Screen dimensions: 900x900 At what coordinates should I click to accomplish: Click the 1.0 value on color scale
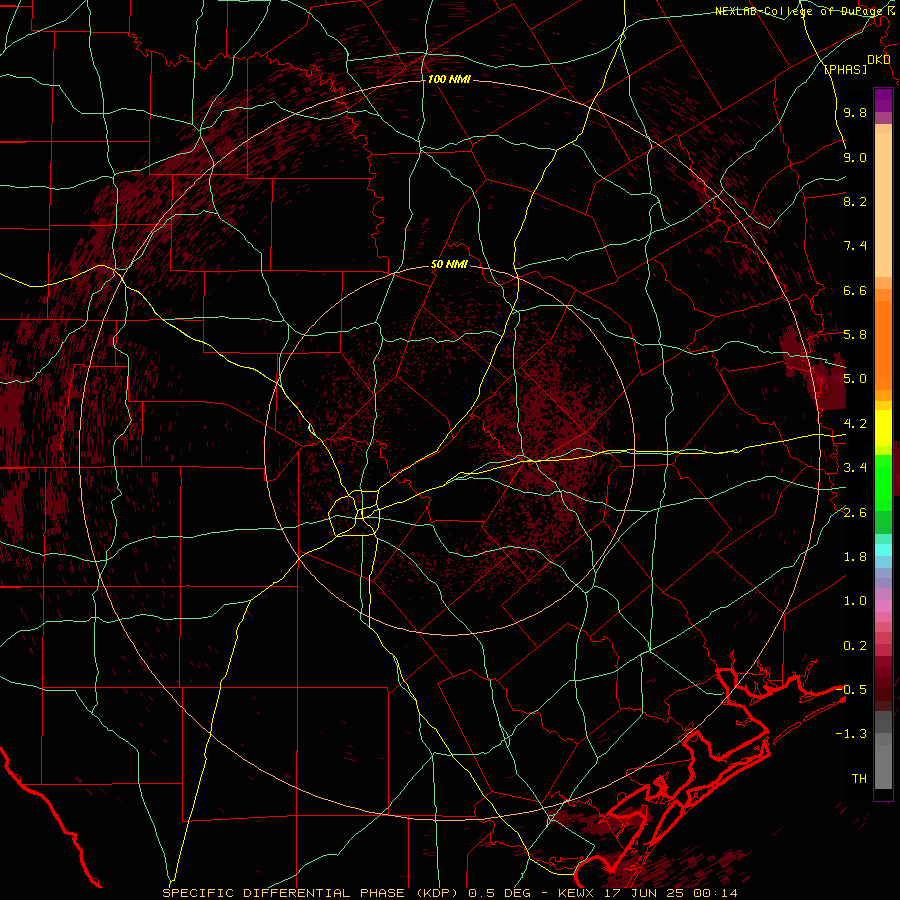click(x=855, y=601)
